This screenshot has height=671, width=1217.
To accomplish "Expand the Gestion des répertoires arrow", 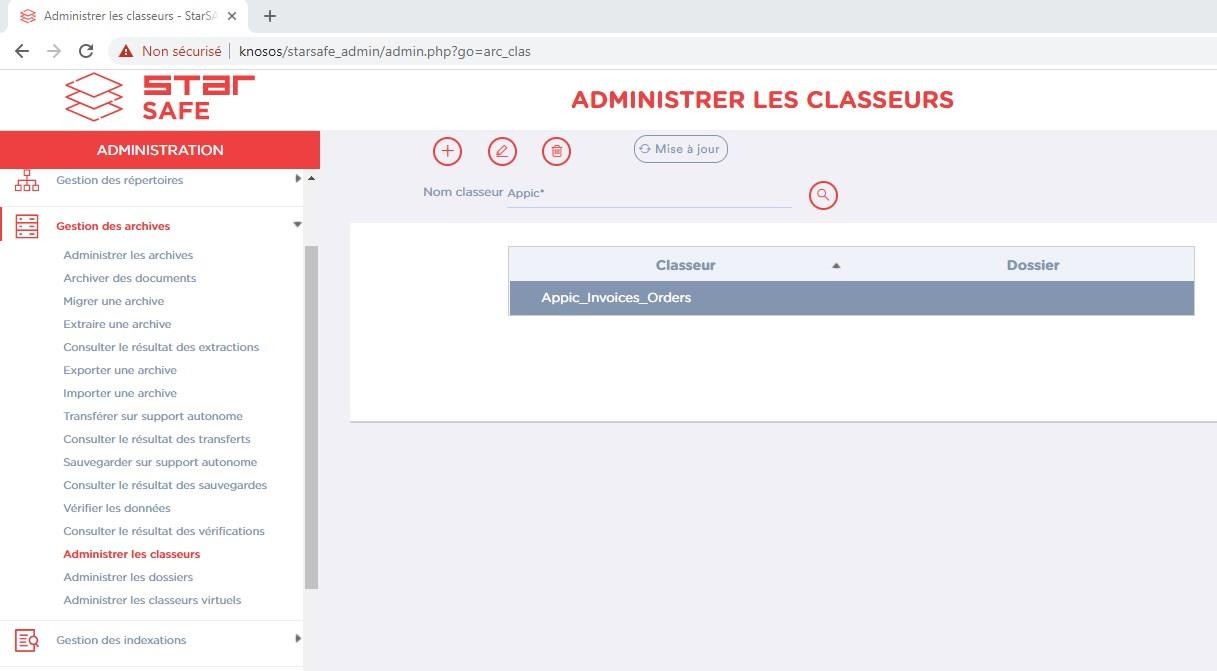I will [298, 179].
